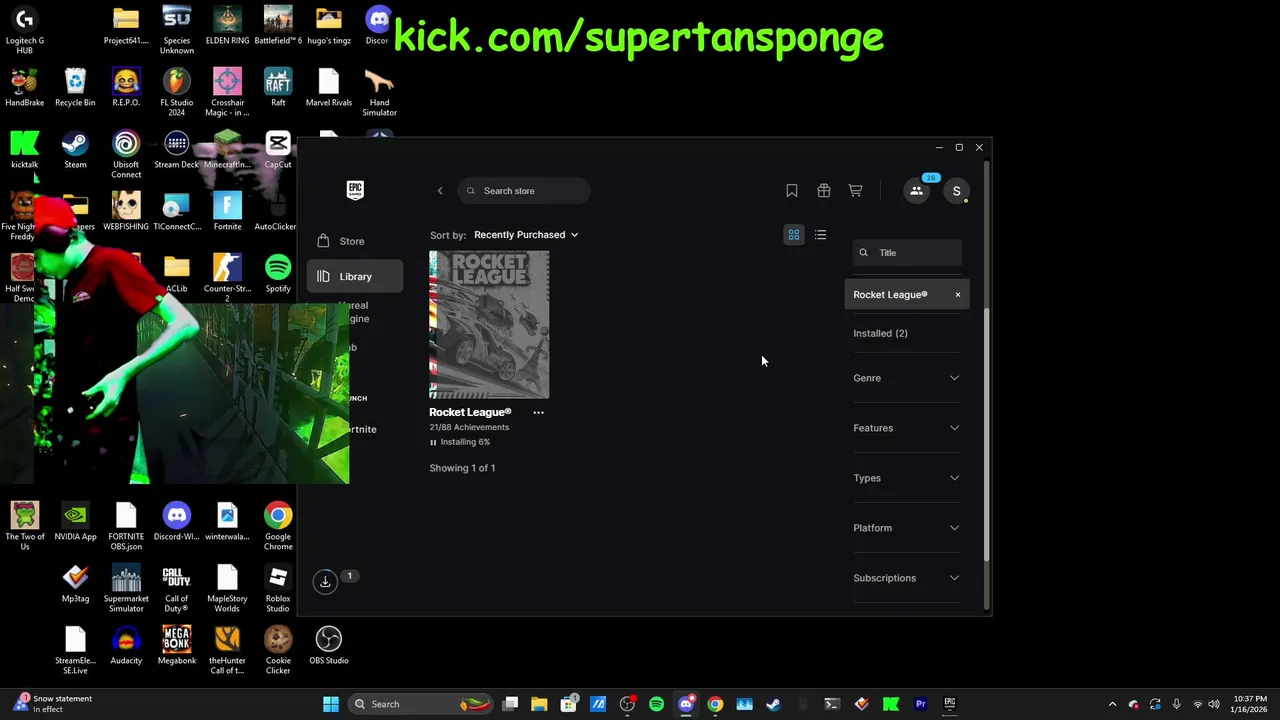1280x720 pixels.
Task: Open the Fortnite desktop shortcut
Action: pyautogui.click(x=227, y=212)
